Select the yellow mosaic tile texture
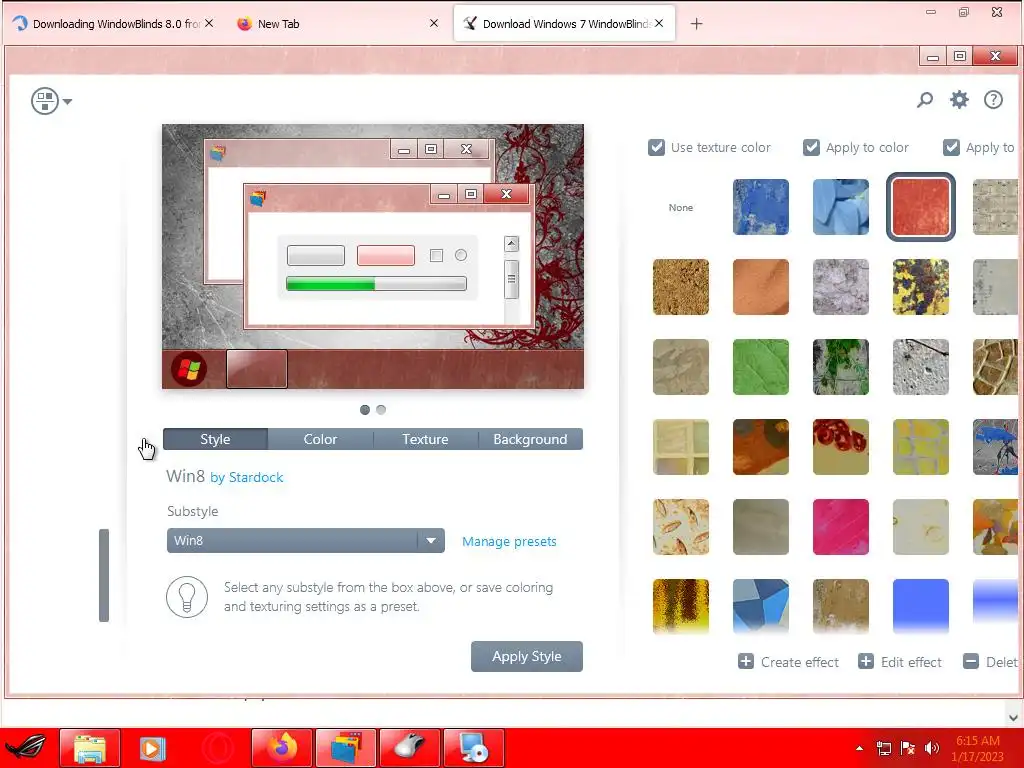 [921, 447]
